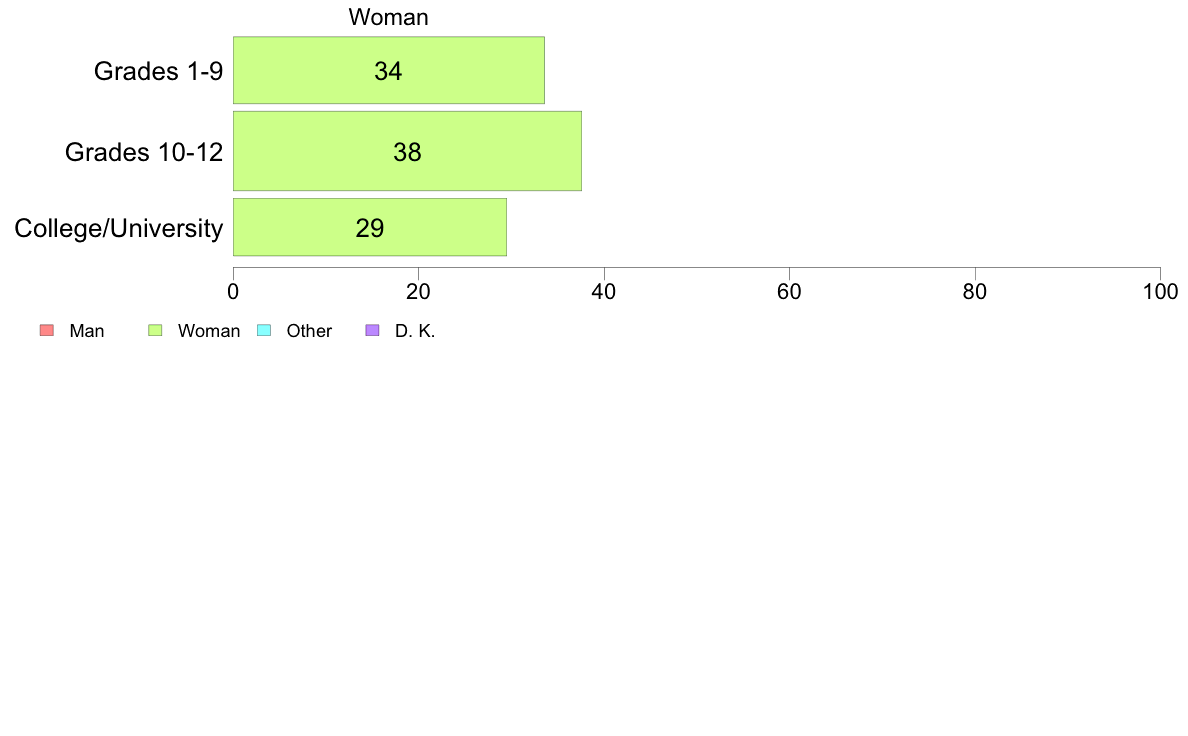The image size is (1188, 736).
Task: Select the Grades 1-9 bar
Action: tap(389, 70)
